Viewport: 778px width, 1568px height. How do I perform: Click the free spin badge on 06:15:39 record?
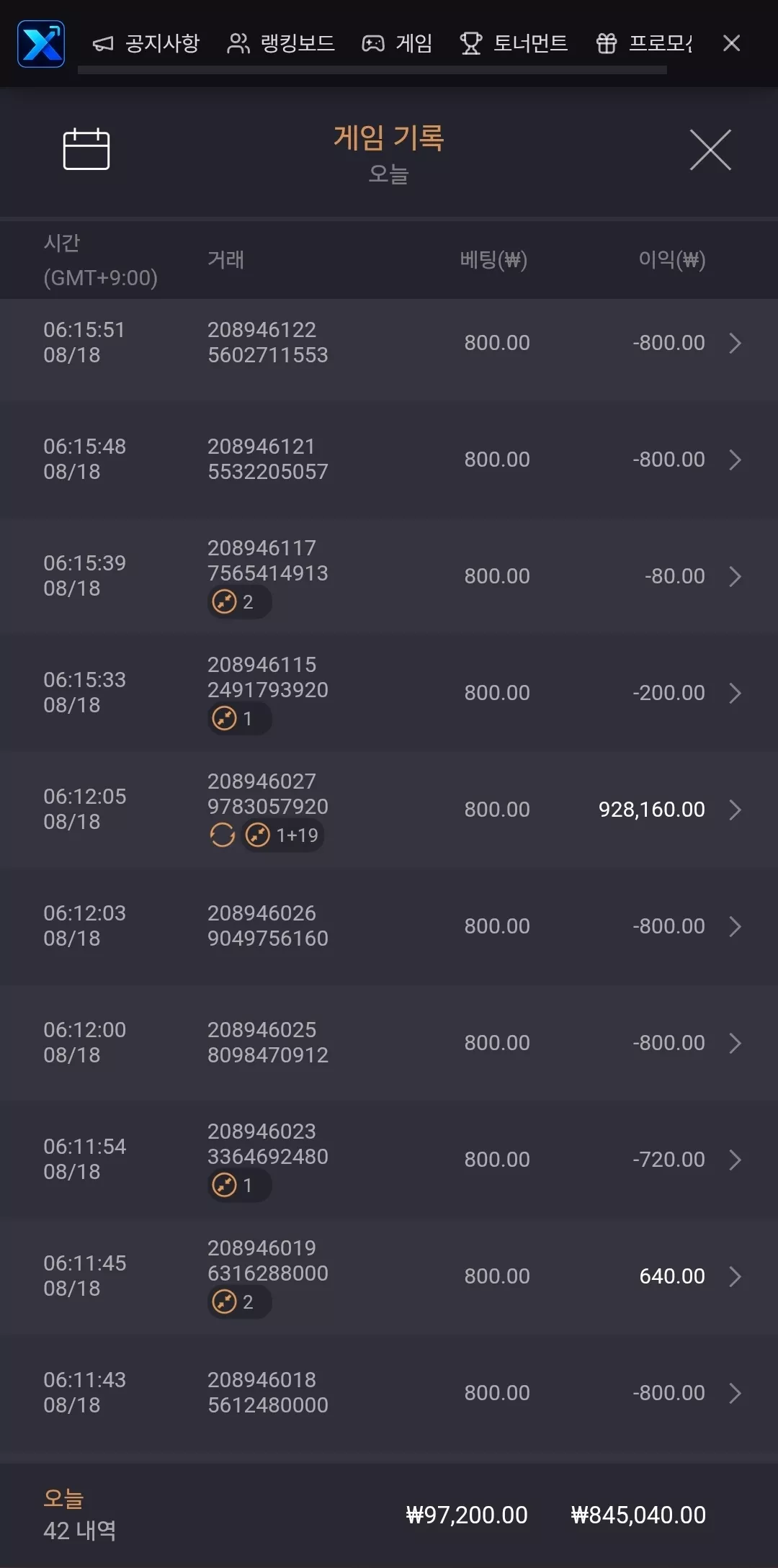tap(240, 601)
